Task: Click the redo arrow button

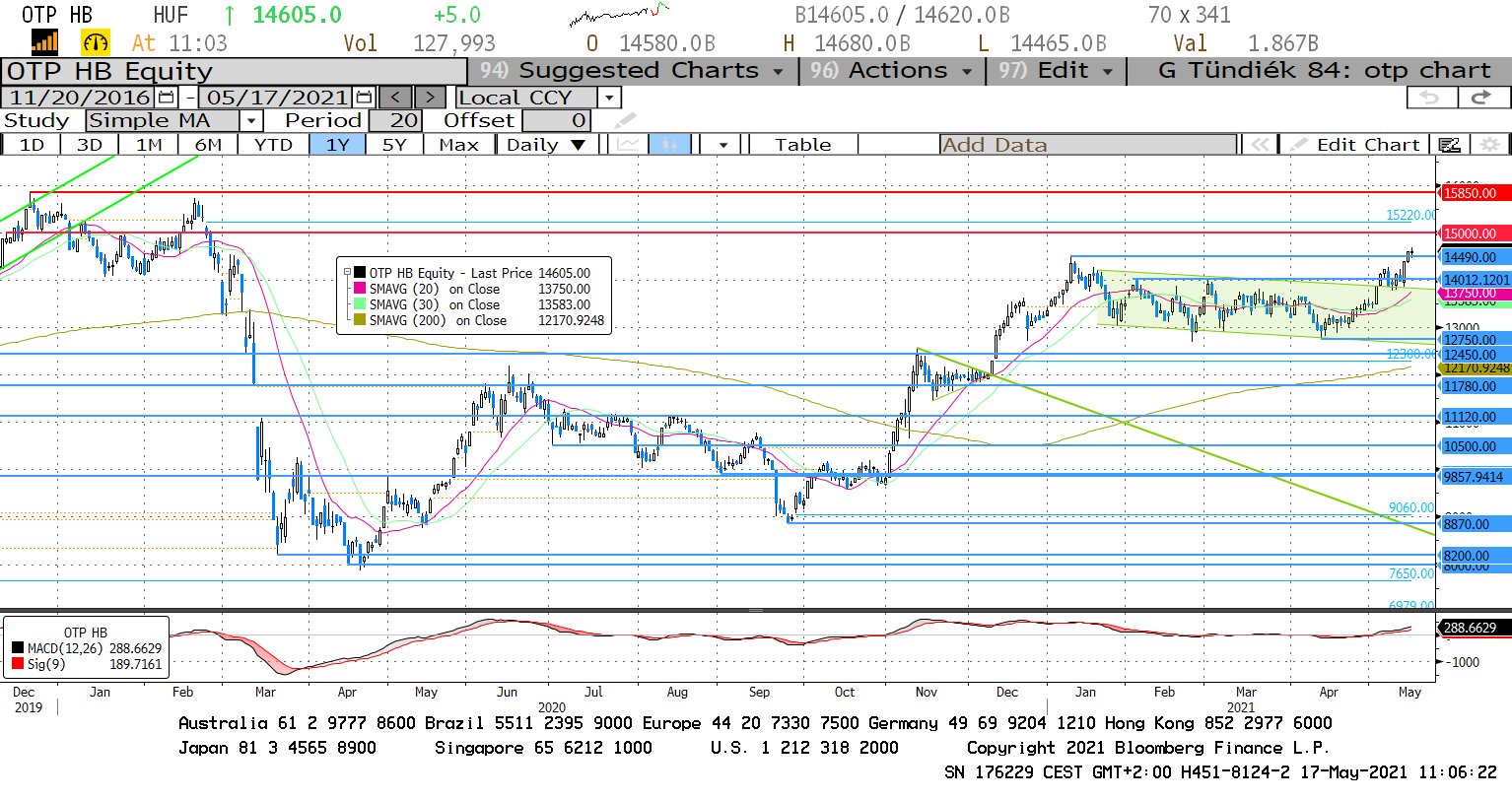Action: 1481,98
